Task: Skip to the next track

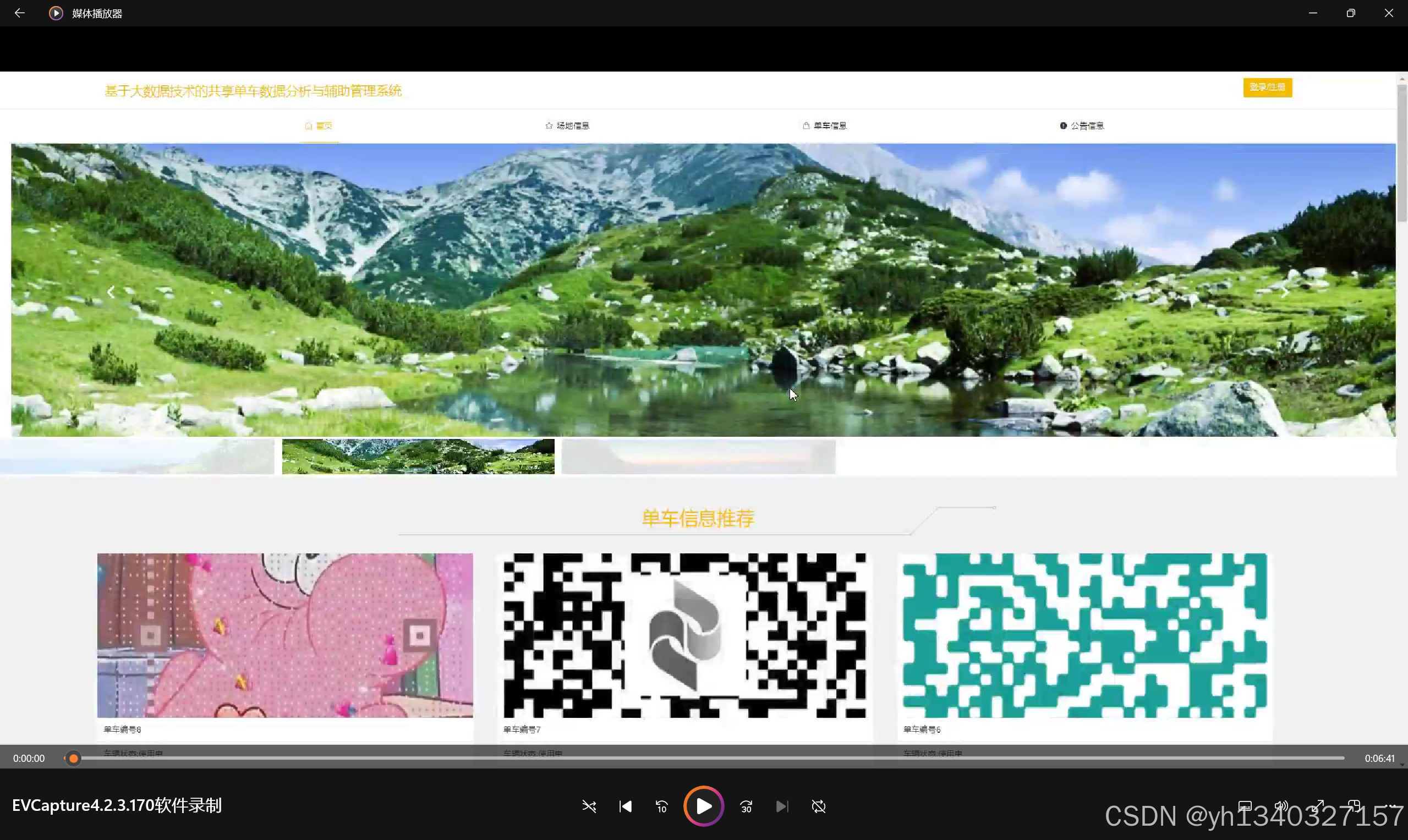Action: tap(782, 806)
